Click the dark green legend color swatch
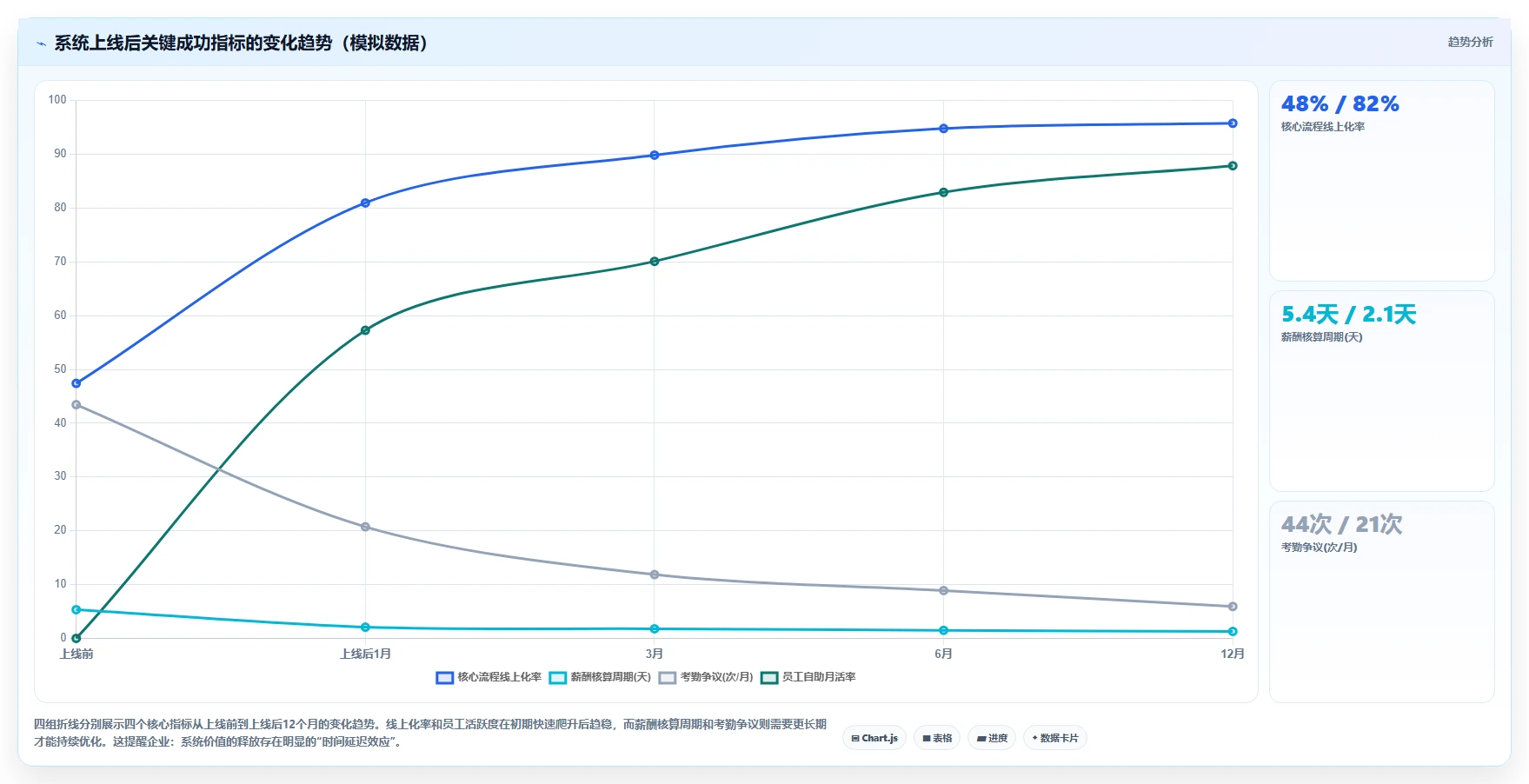The width and height of the screenshot is (1529, 784). (x=769, y=678)
